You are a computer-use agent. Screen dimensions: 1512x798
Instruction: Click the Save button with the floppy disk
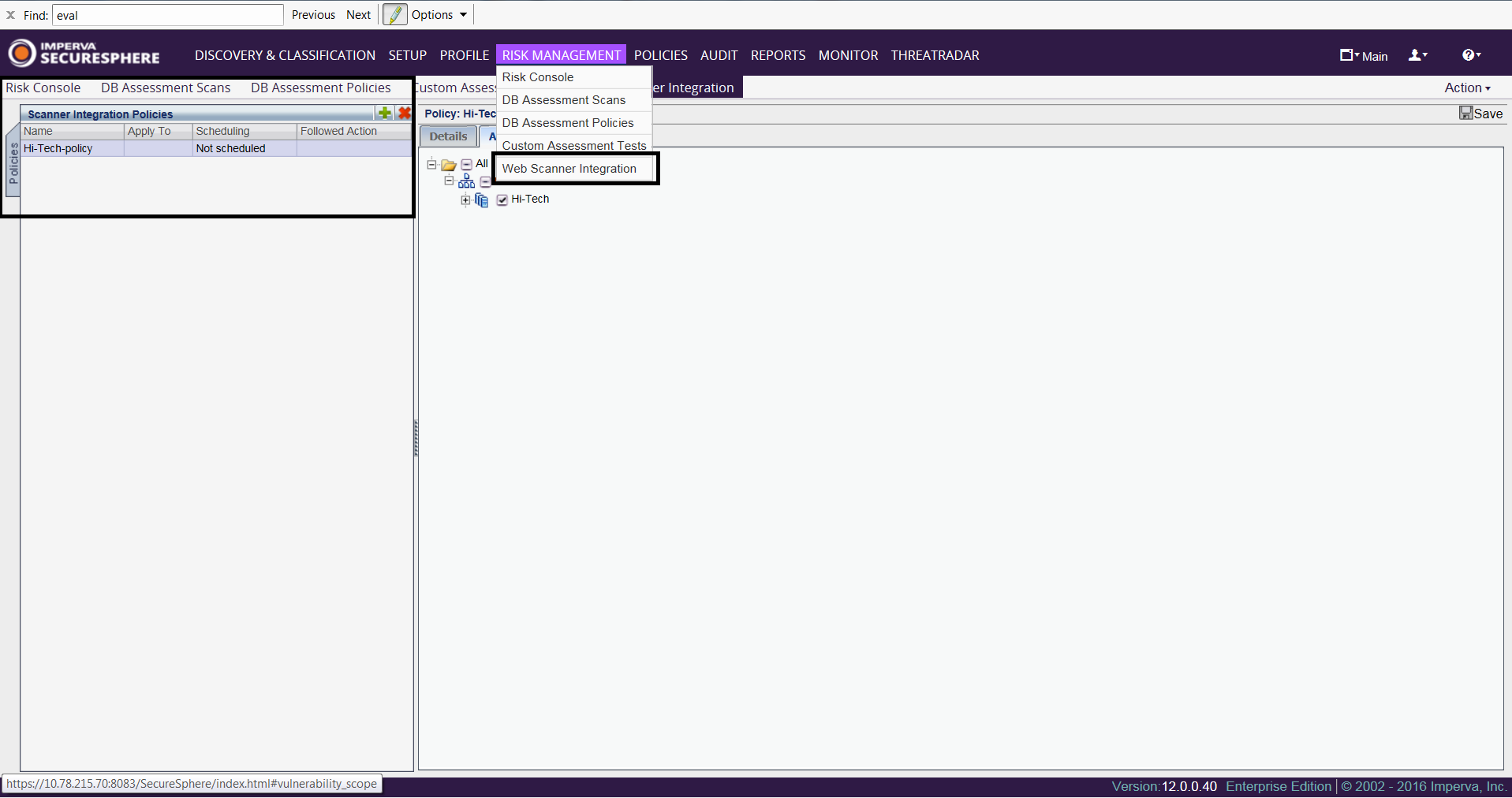1480,114
